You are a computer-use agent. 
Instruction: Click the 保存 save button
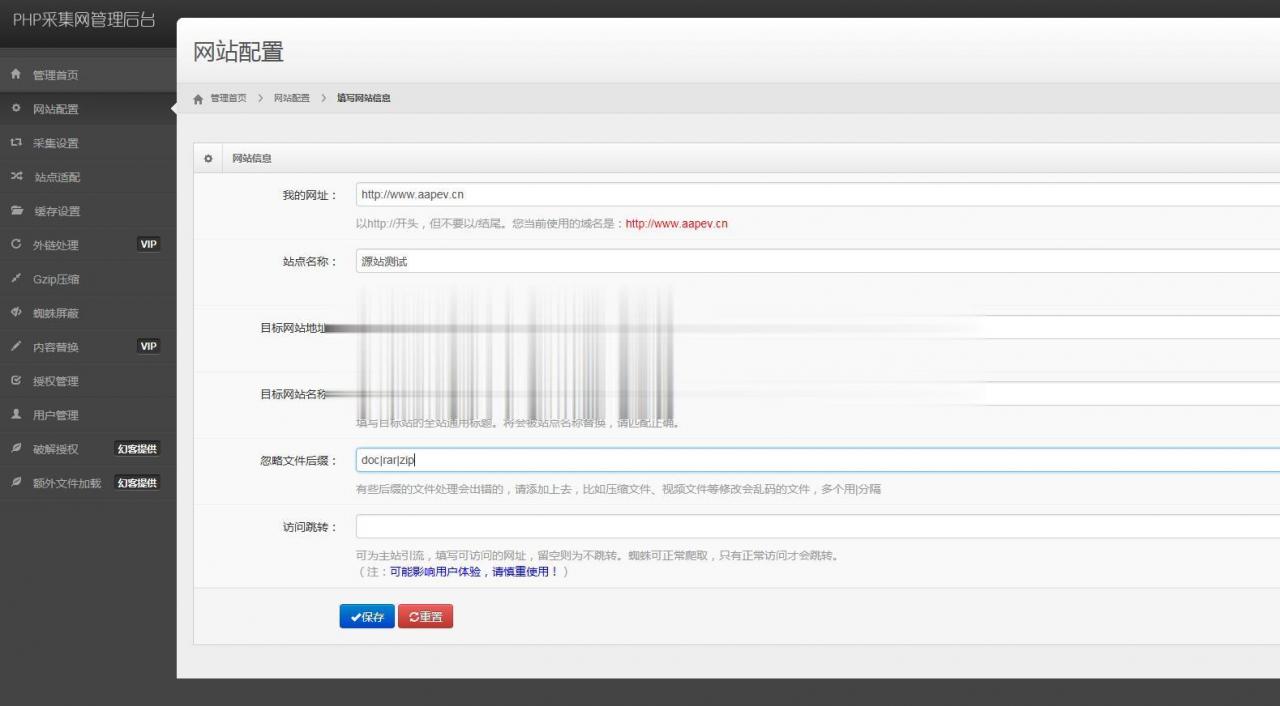[x=367, y=617]
